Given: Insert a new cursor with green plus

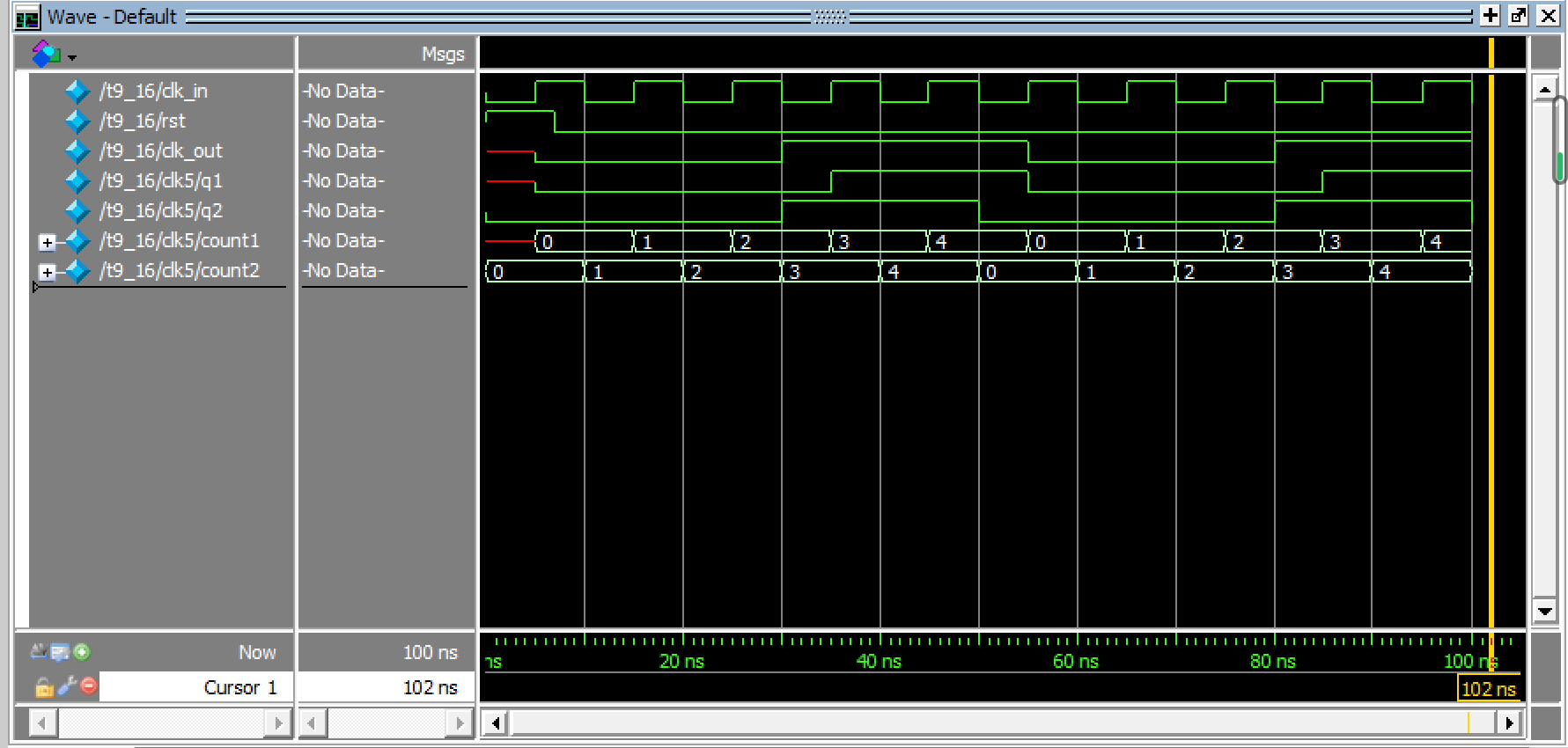Looking at the screenshot, I should click(82, 652).
